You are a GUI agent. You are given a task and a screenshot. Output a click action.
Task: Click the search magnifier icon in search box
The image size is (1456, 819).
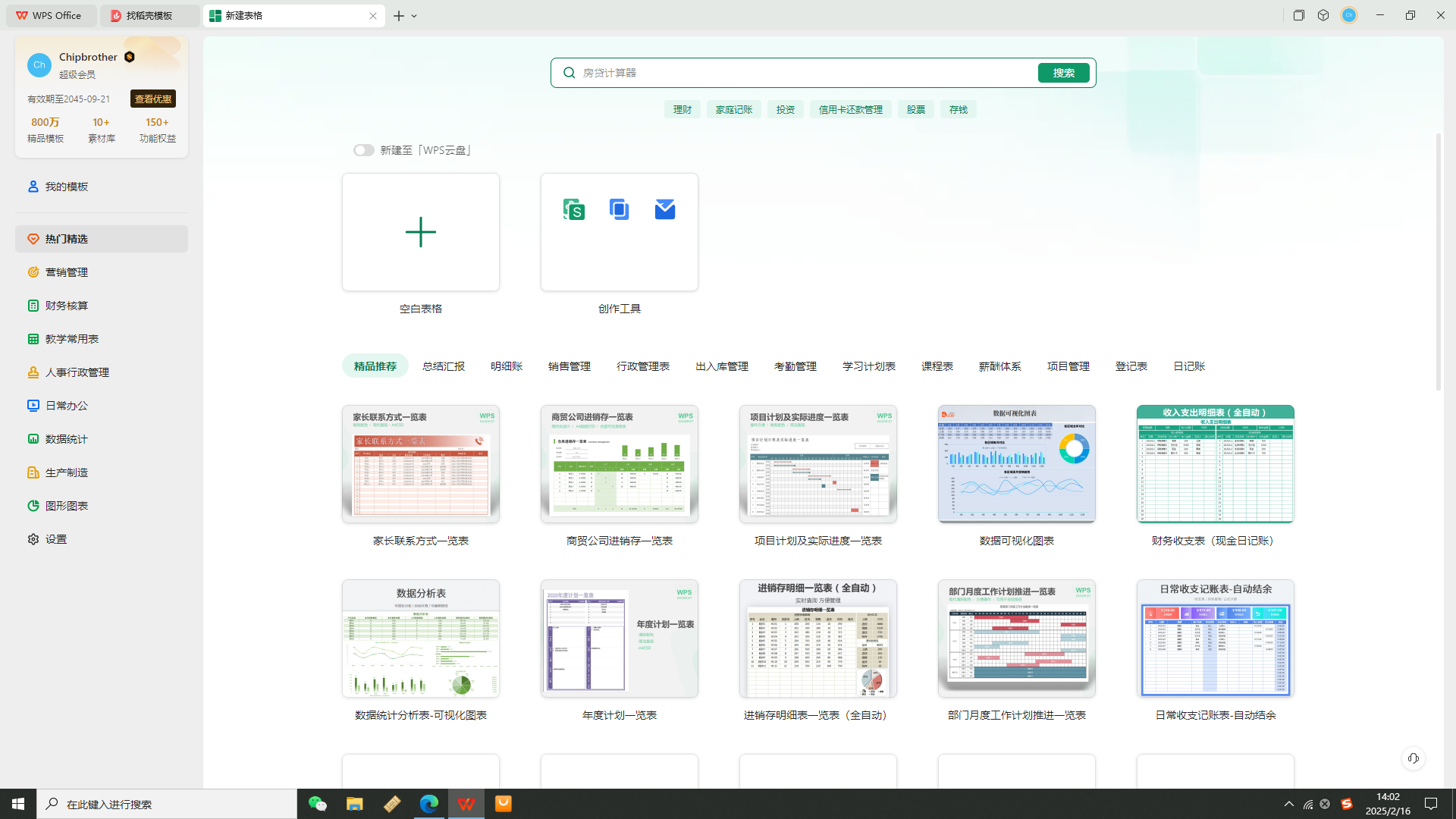tap(569, 73)
